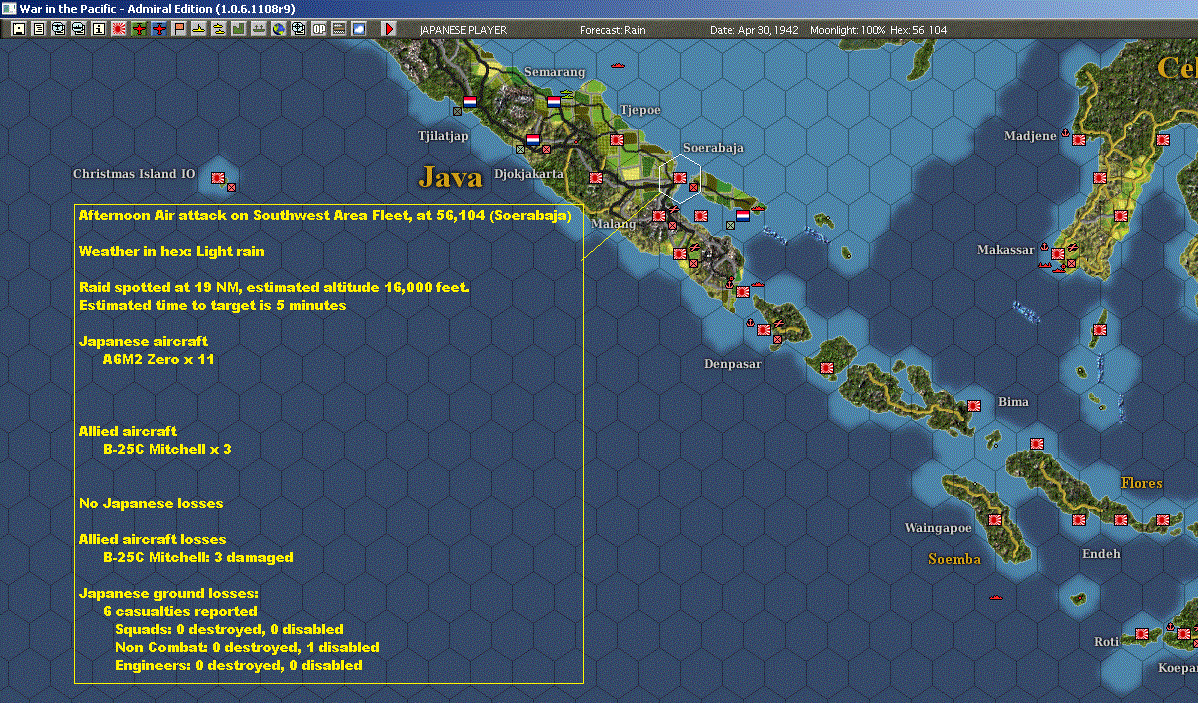
Task: Click the OP toolbar button
Action: point(319,29)
